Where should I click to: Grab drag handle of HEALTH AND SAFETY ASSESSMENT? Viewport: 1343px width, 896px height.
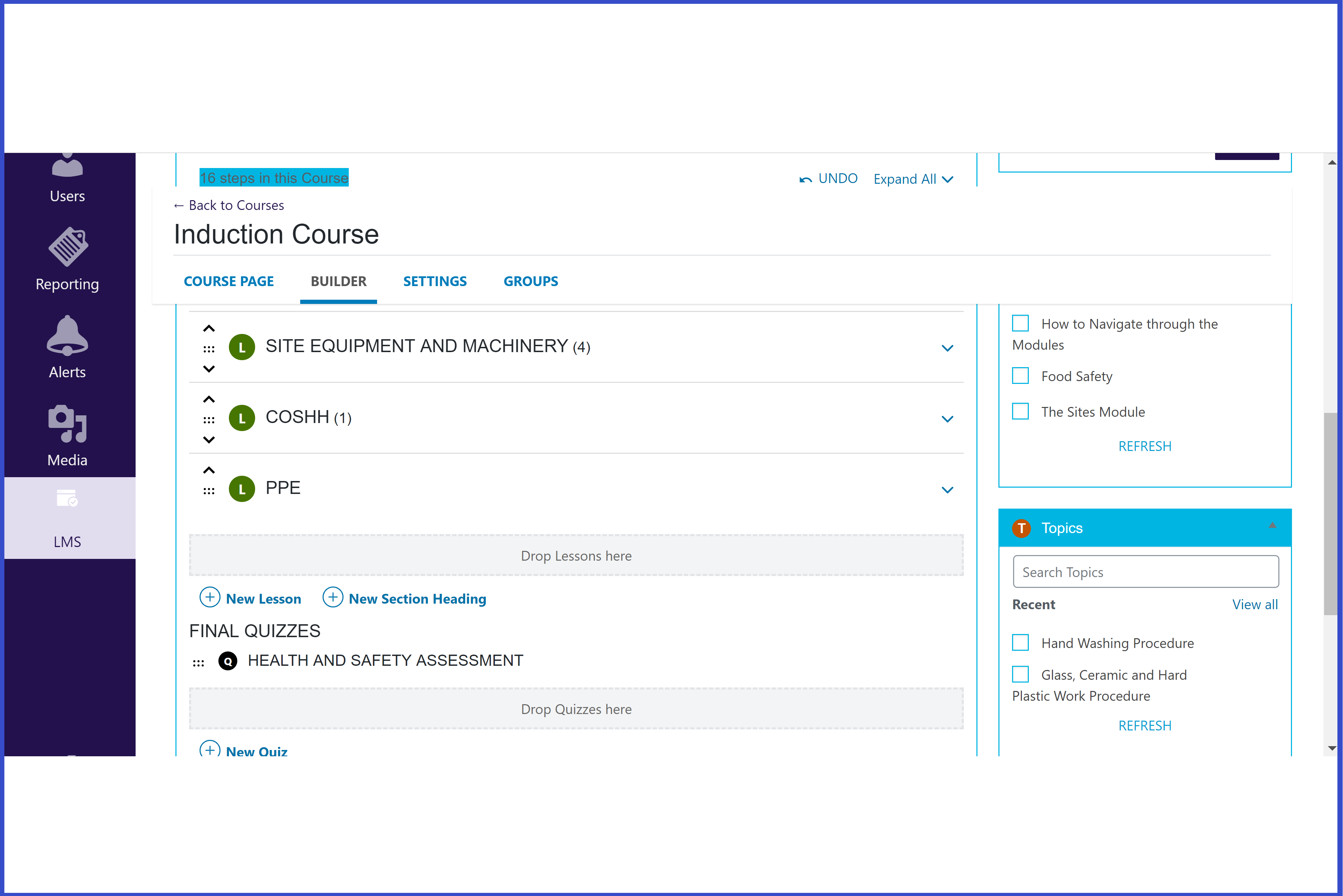(198, 663)
